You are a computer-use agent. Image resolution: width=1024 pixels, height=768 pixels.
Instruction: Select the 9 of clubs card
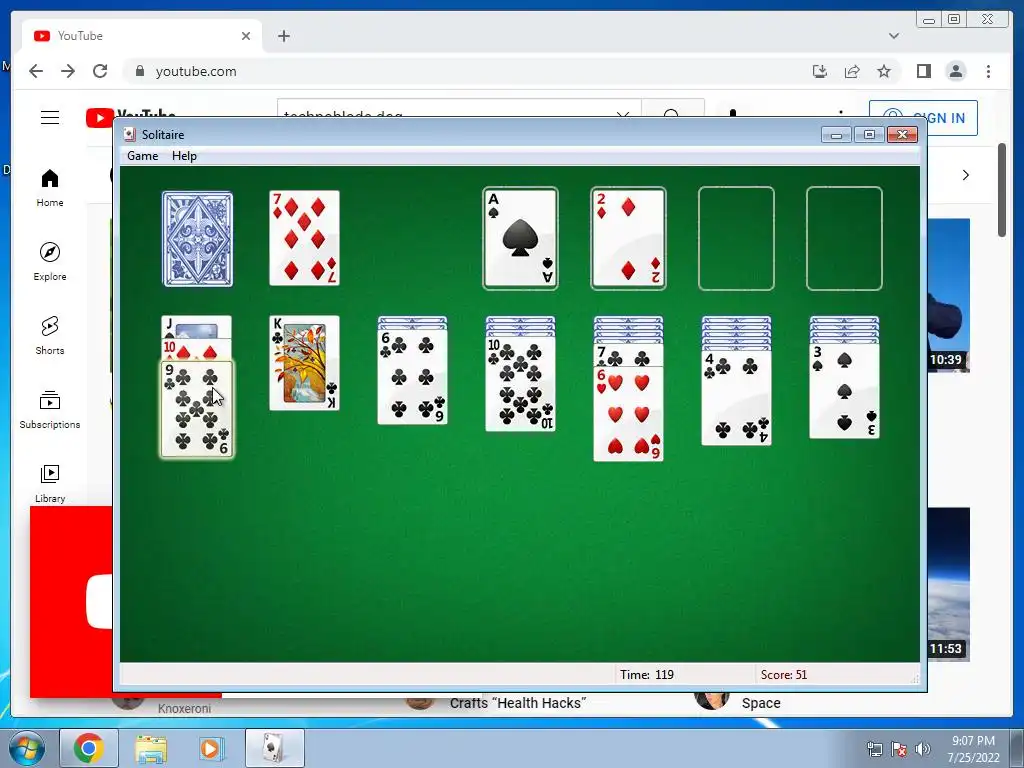pyautogui.click(x=197, y=409)
